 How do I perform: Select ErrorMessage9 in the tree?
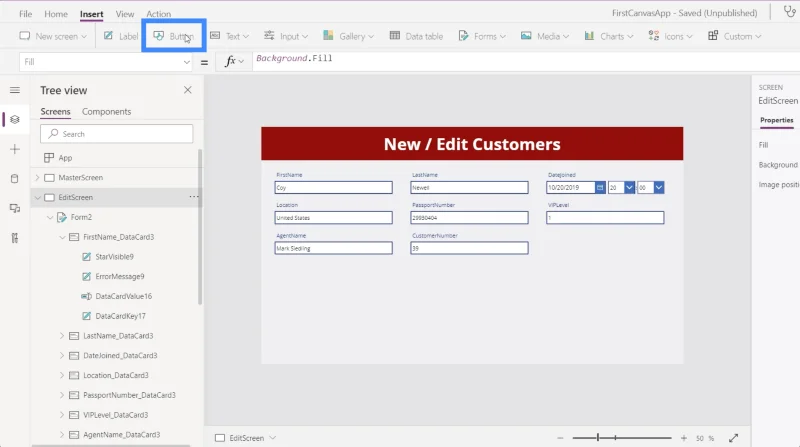[x=120, y=277]
